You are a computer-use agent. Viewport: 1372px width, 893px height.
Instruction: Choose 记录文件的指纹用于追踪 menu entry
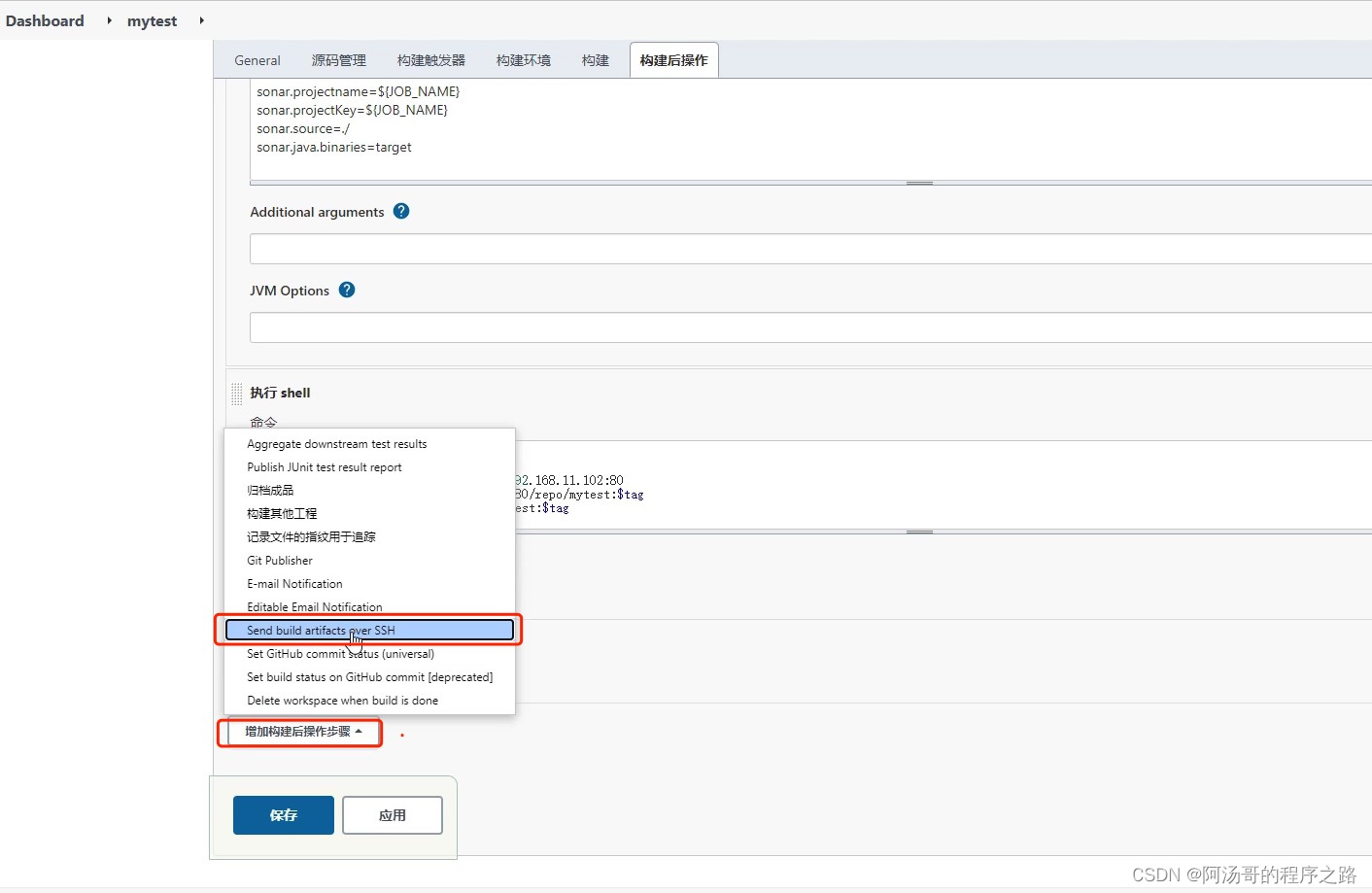coord(369,537)
